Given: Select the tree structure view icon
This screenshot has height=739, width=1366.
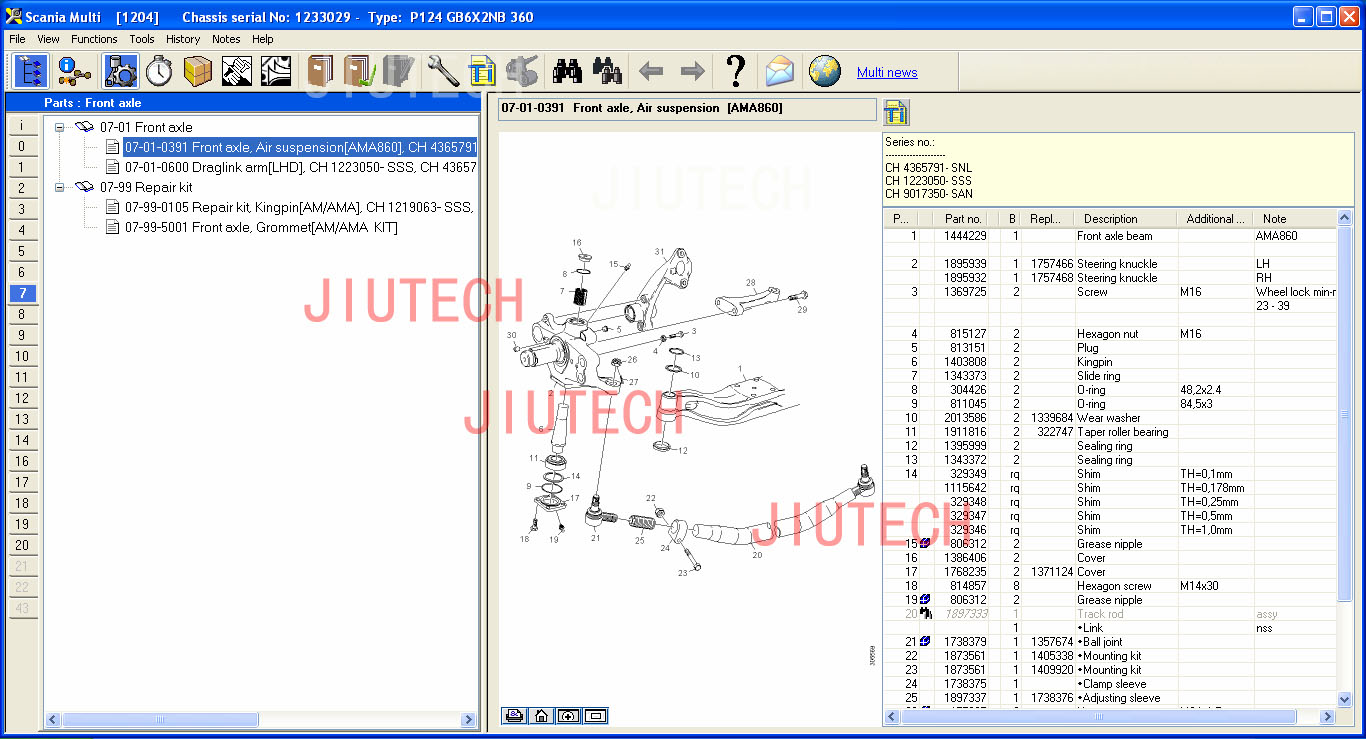Looking at the screenshot, I should (32, 71).
